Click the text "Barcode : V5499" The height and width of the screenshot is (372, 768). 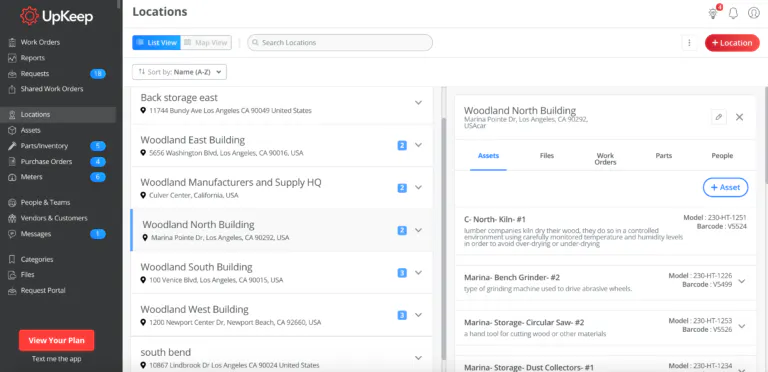707,285
